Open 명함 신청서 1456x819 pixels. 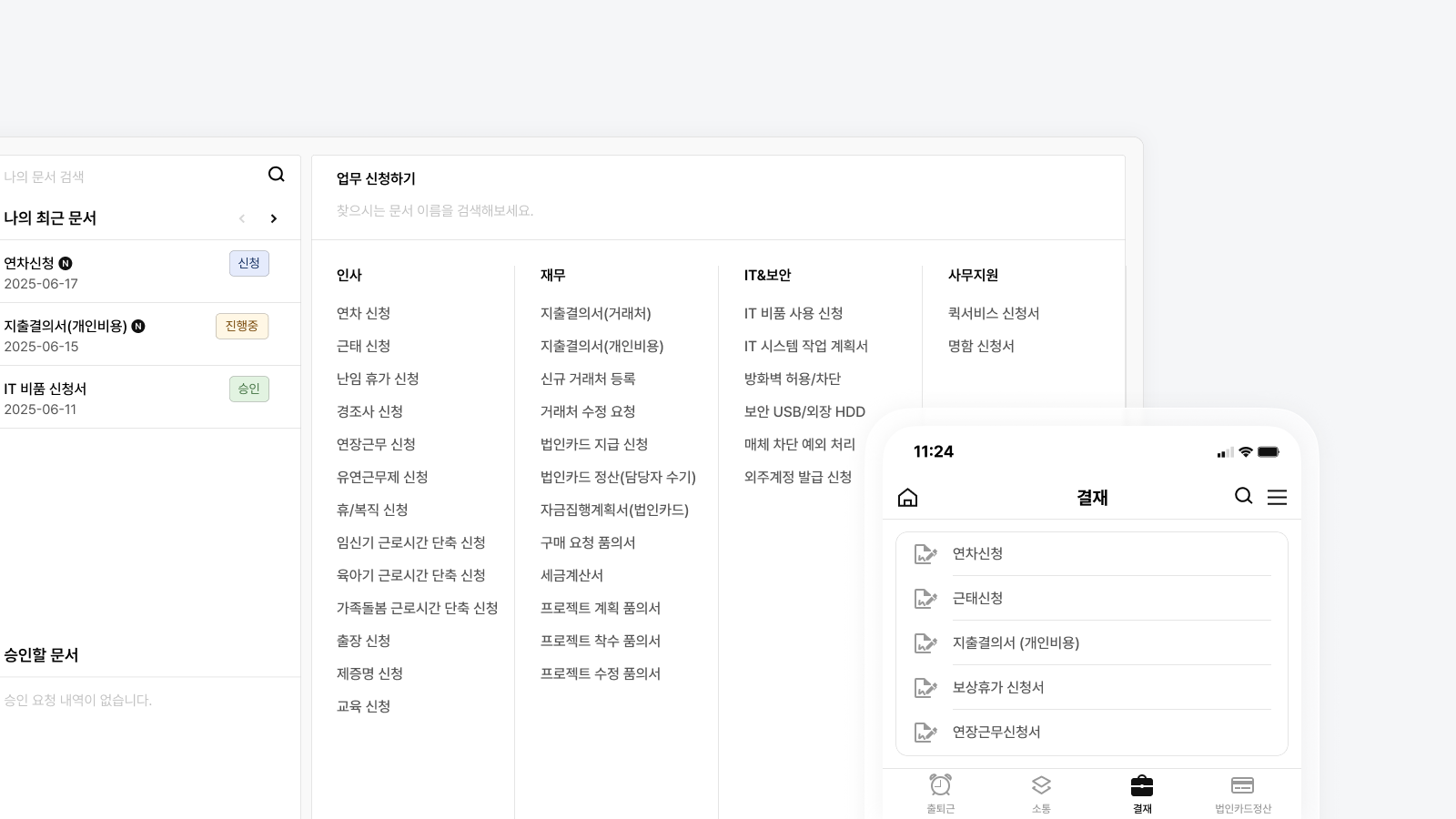coord(981,346)
